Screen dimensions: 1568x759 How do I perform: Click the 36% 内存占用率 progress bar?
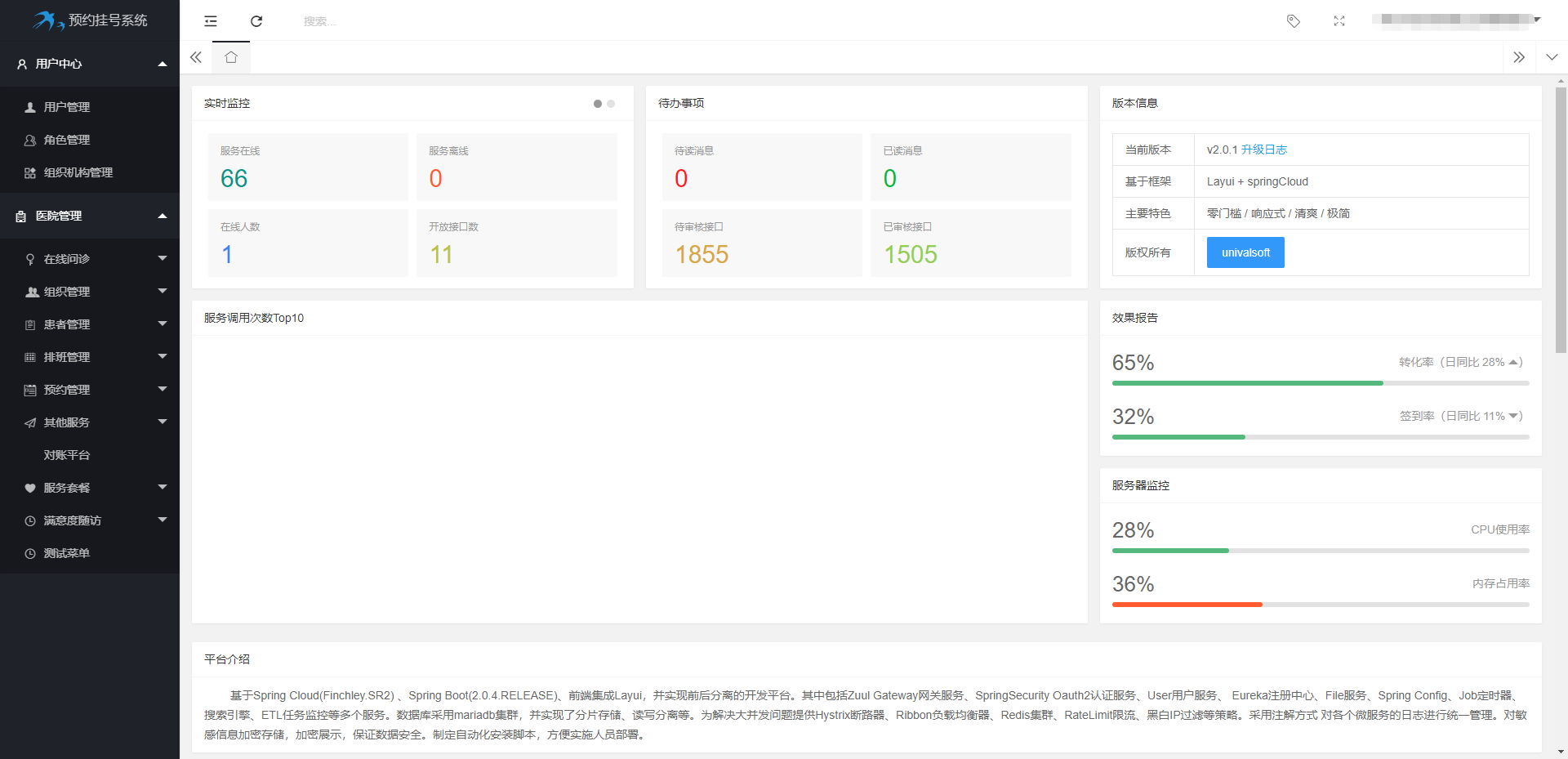1321,605
